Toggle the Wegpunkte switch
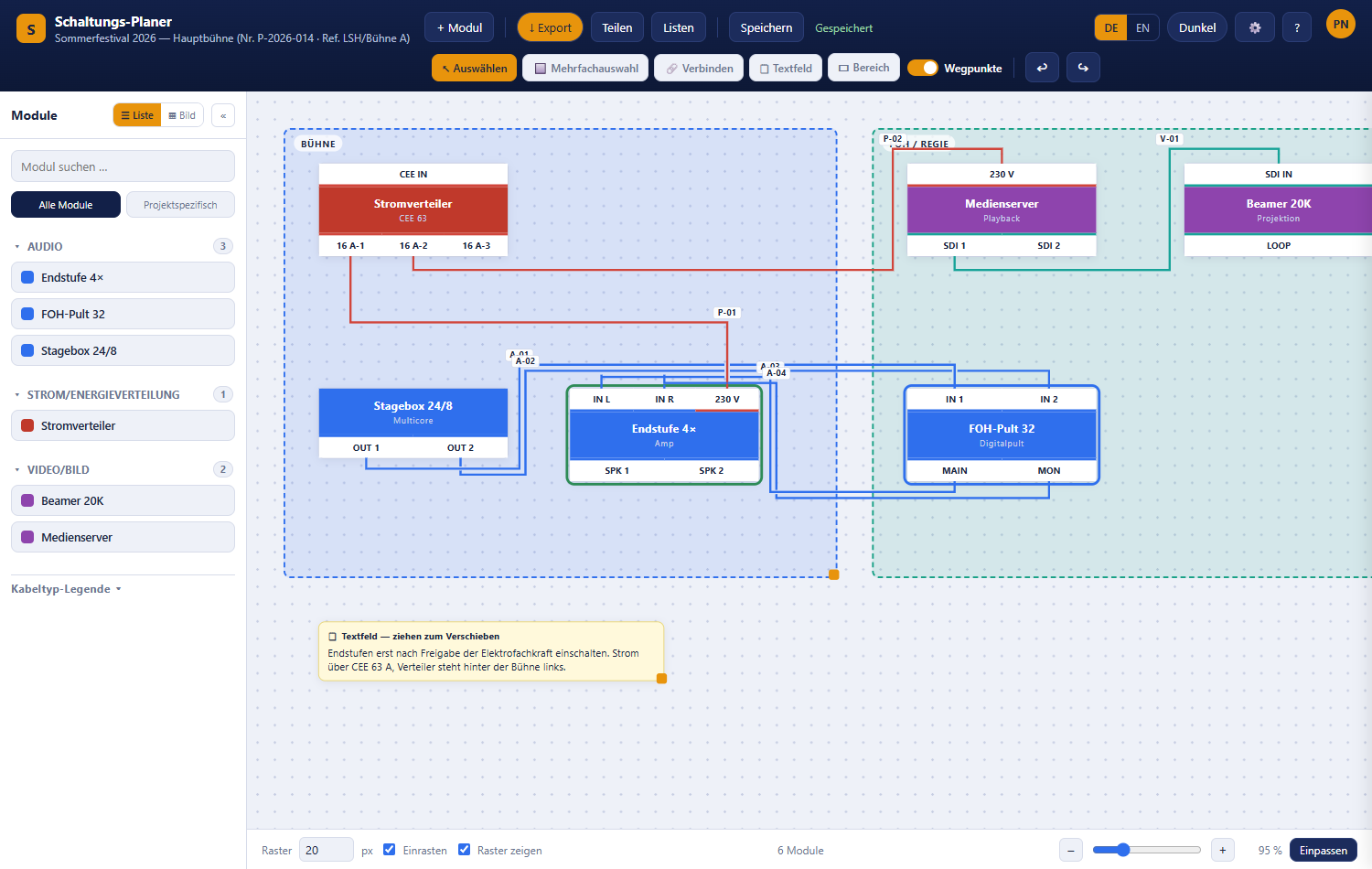The height and width of the screenshot is (869, 1372). [923, 68]
